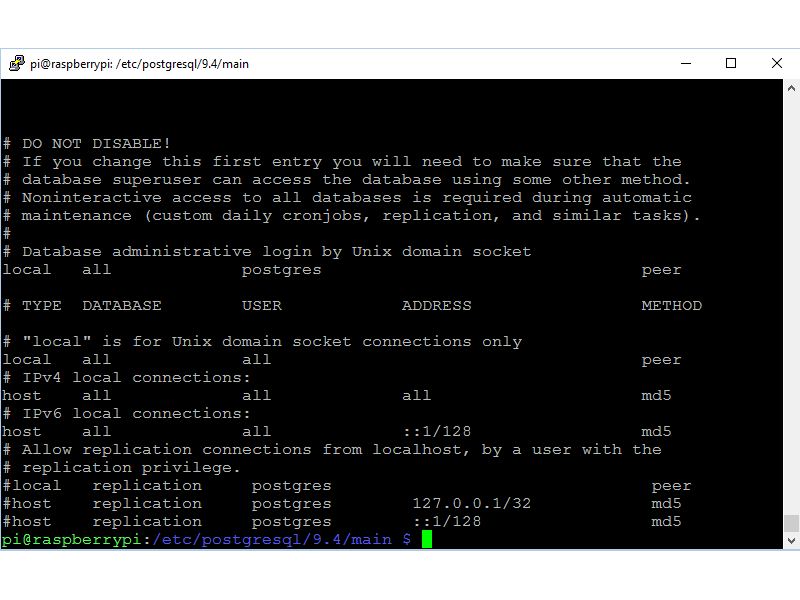Click 'maintenance (custom daily cronjobs' line
Viewport: 800px width, 600px height.
click(351, 216)
